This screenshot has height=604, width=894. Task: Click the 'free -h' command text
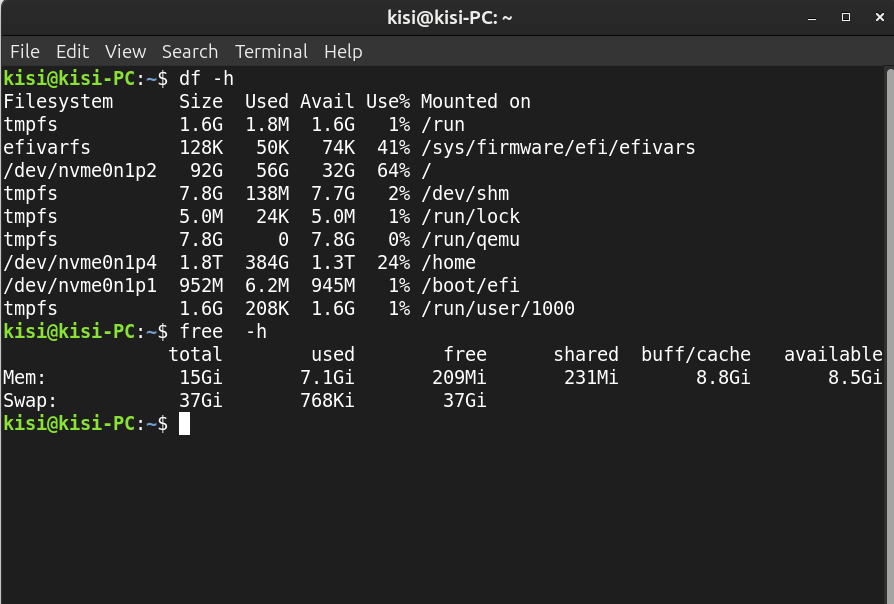[x=223, y=331]
